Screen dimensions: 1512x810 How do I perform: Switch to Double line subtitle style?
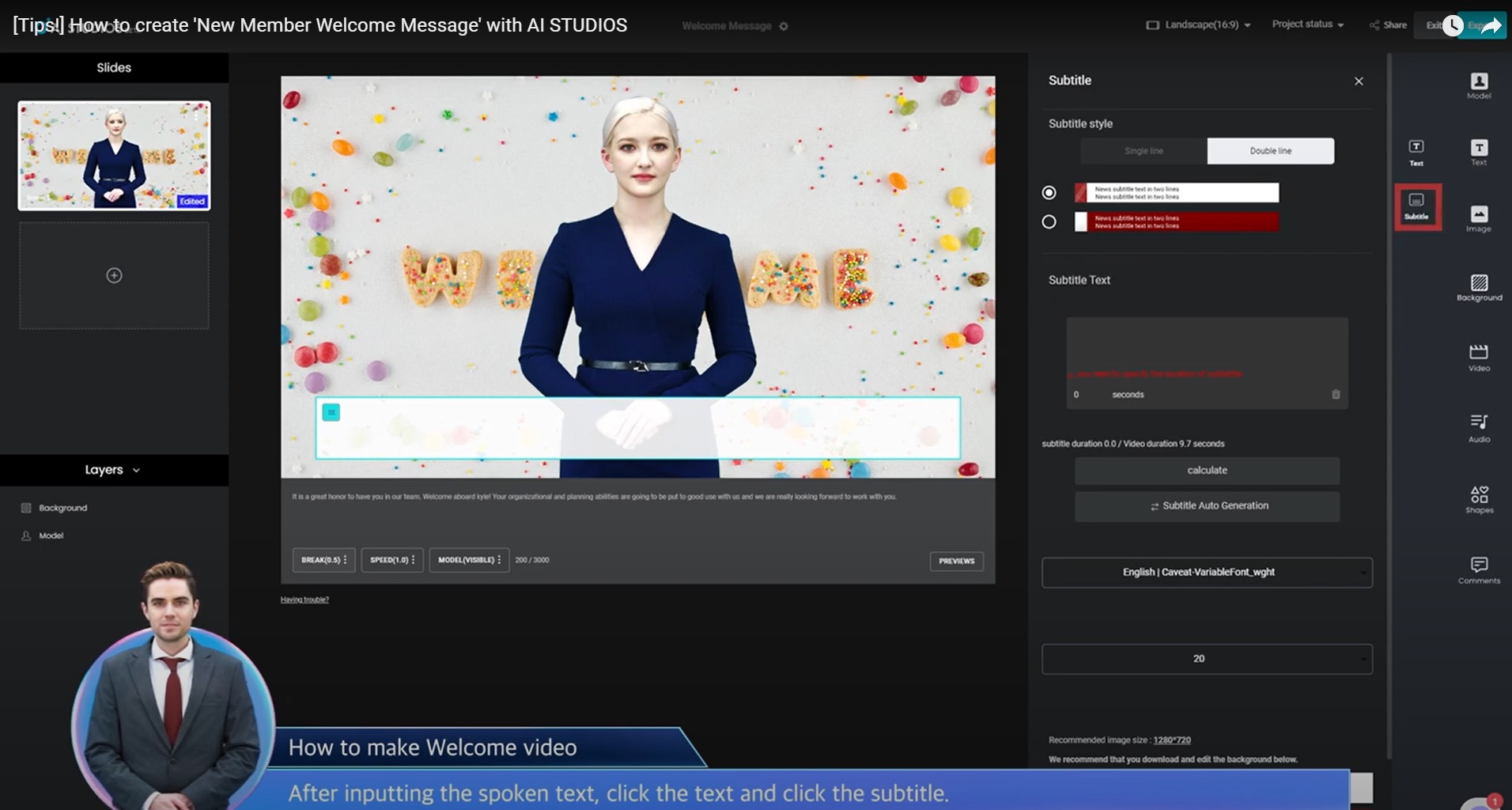1270,151
